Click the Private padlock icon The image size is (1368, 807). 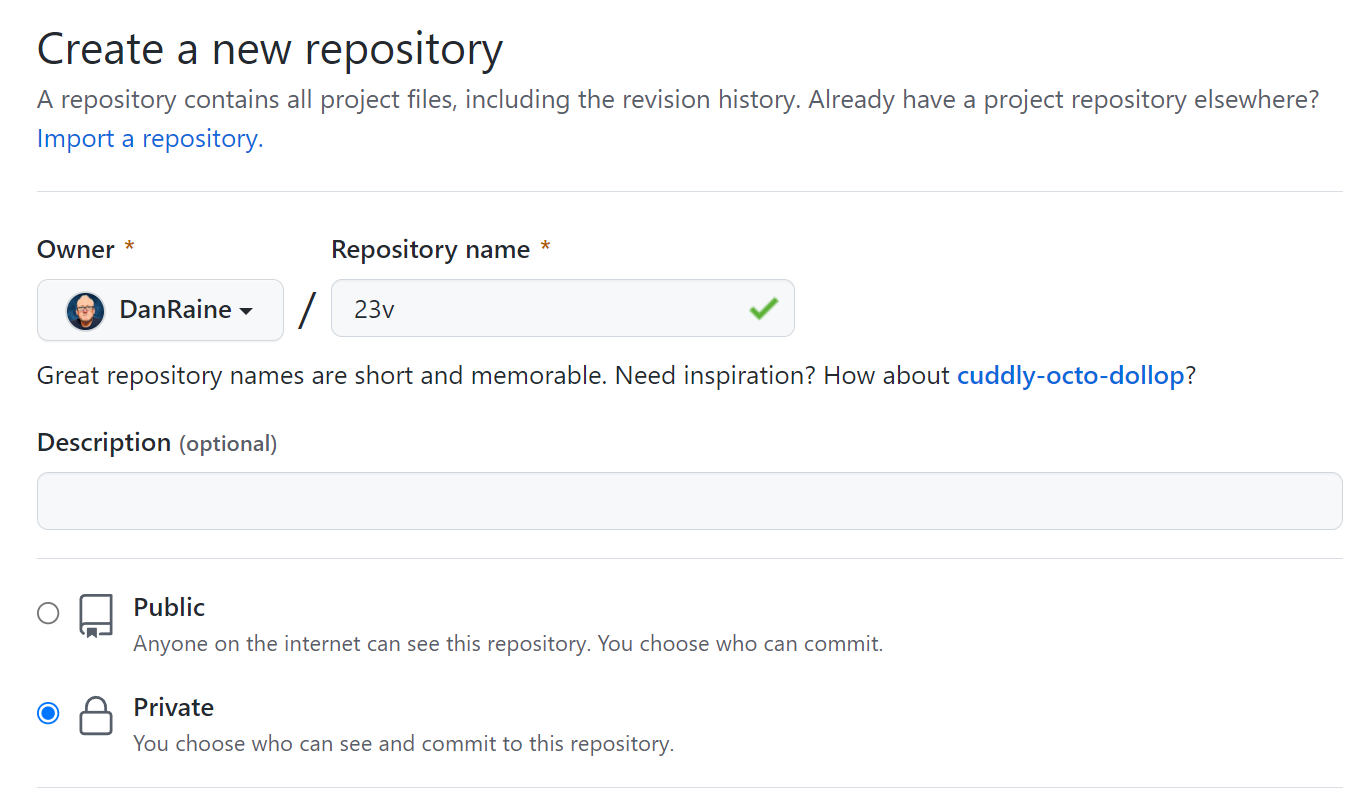(96, 716)
